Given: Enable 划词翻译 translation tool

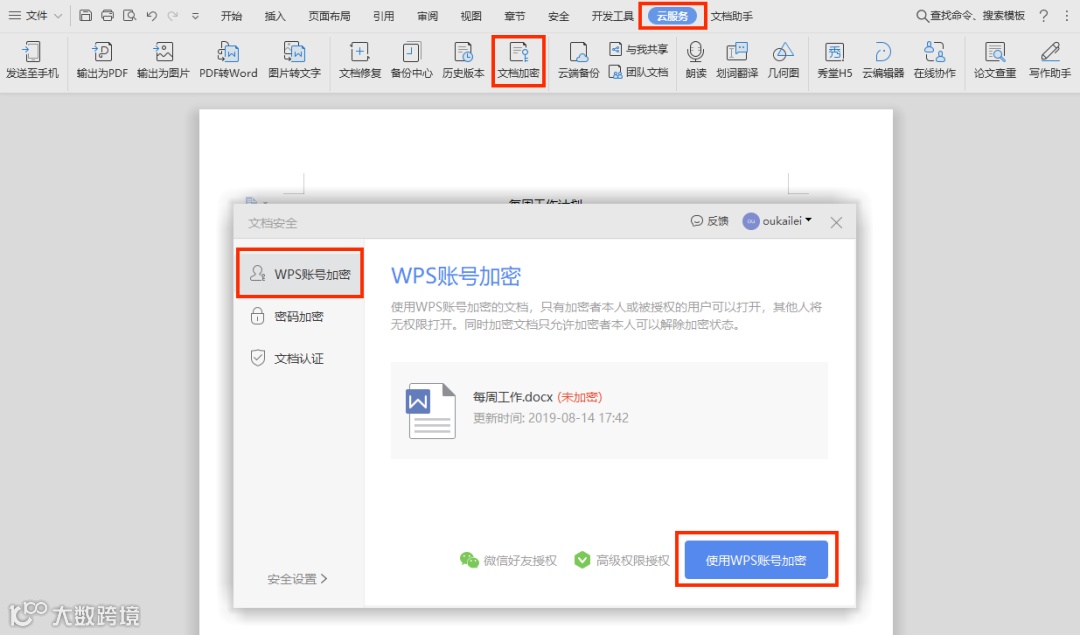Looking at the screenshot, I should pyautogui.click(x=737, y=59).
